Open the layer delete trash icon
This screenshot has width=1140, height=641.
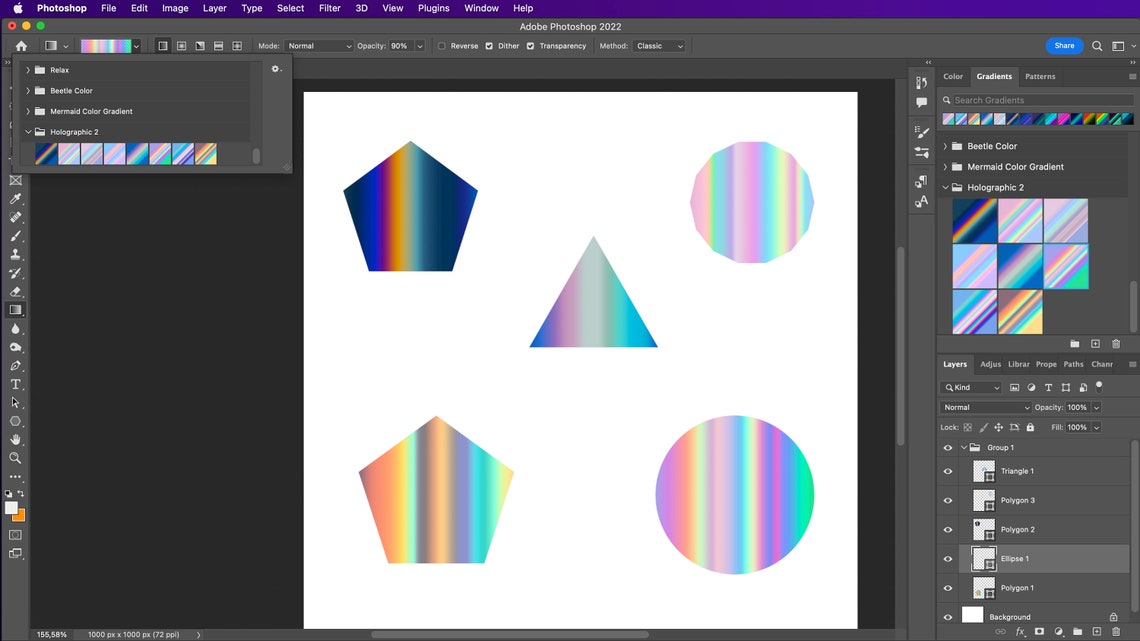pos(1116,632)
